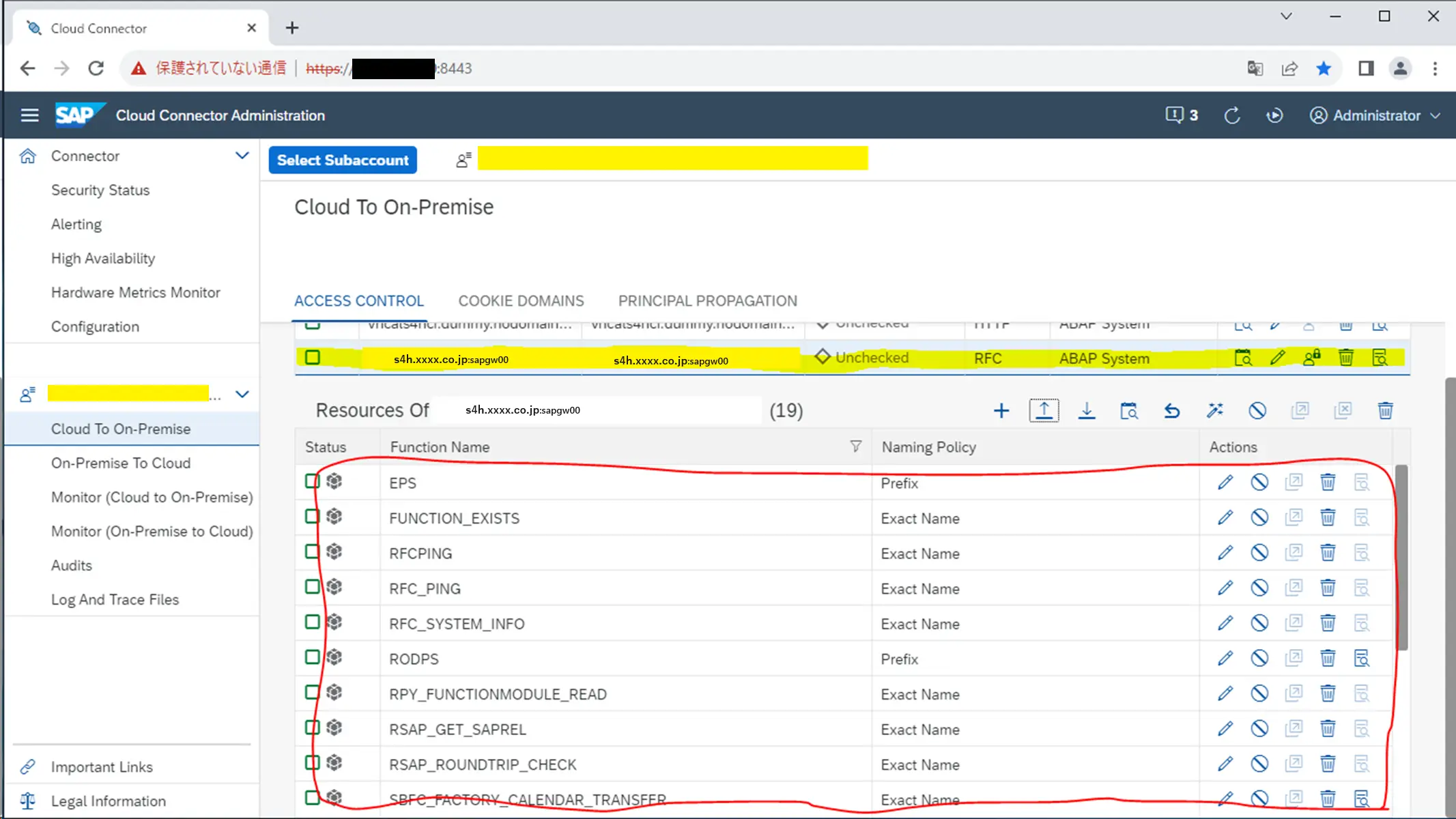Click the magic wand icon in resources toolbar
Viewport: 1456px width, 819px height.
coord(1214,411)
